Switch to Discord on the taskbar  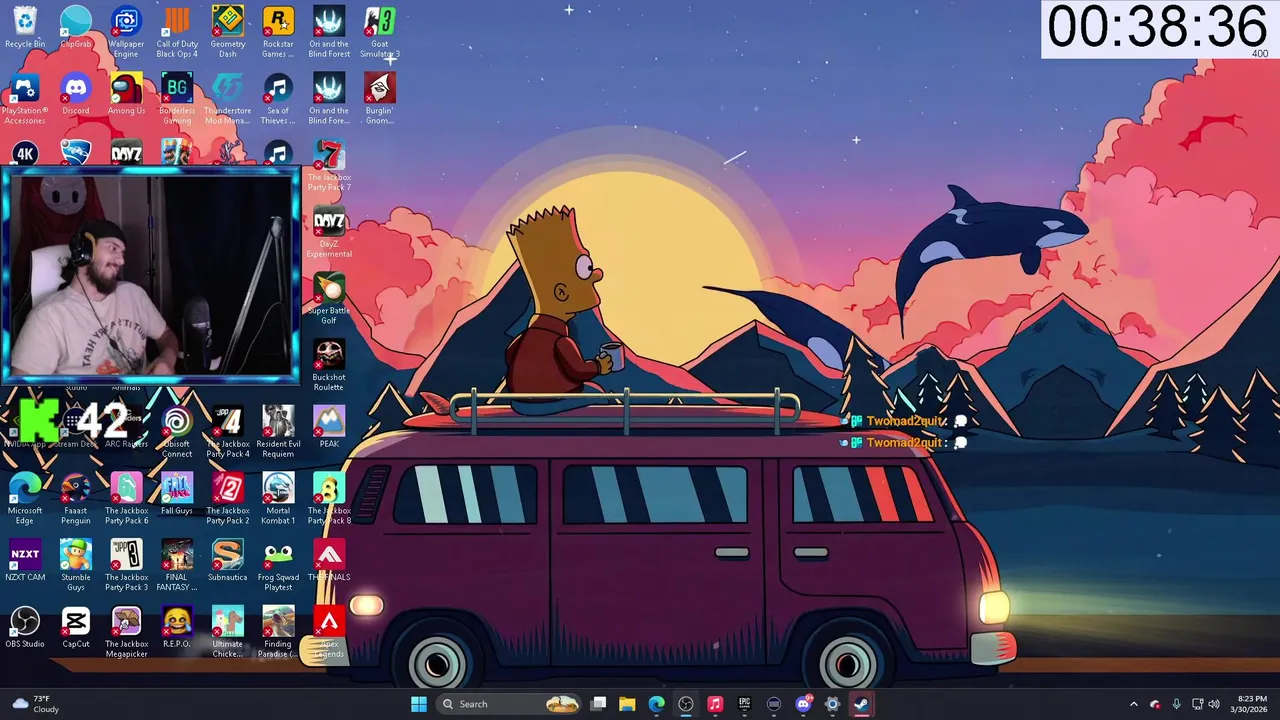[803, 704]
